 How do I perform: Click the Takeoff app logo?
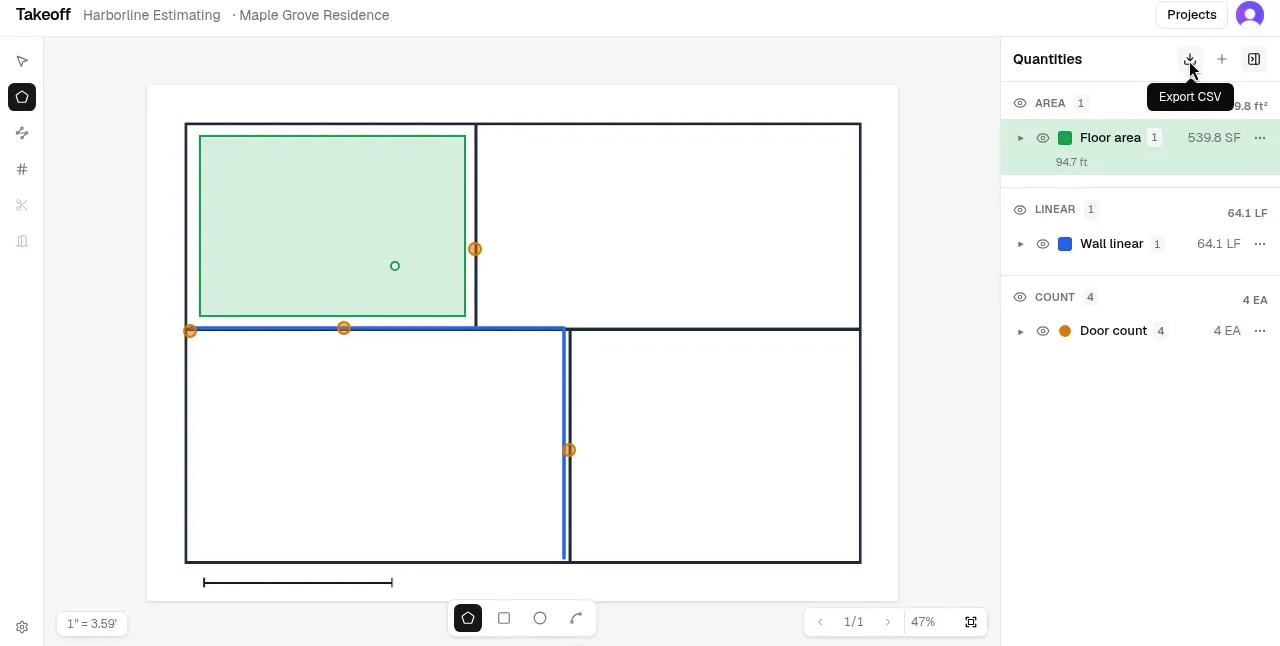(x=43, y=15)
